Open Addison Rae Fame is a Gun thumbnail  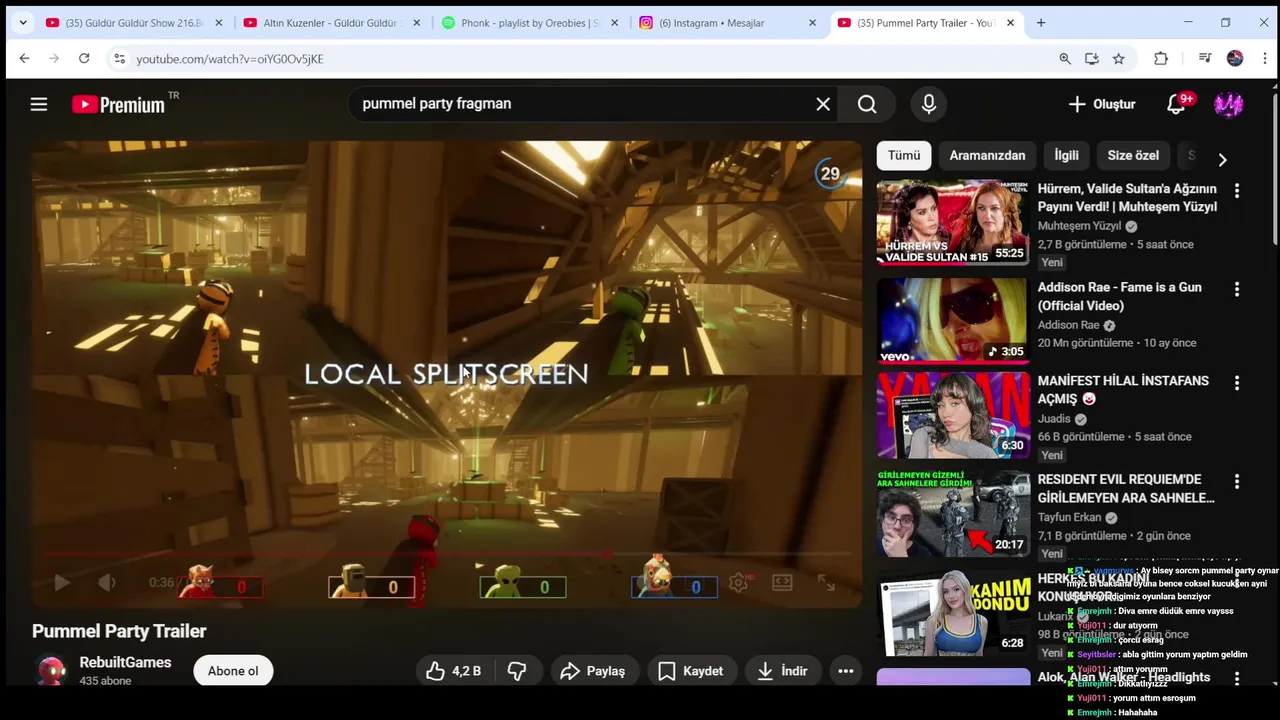click(953, 321)
